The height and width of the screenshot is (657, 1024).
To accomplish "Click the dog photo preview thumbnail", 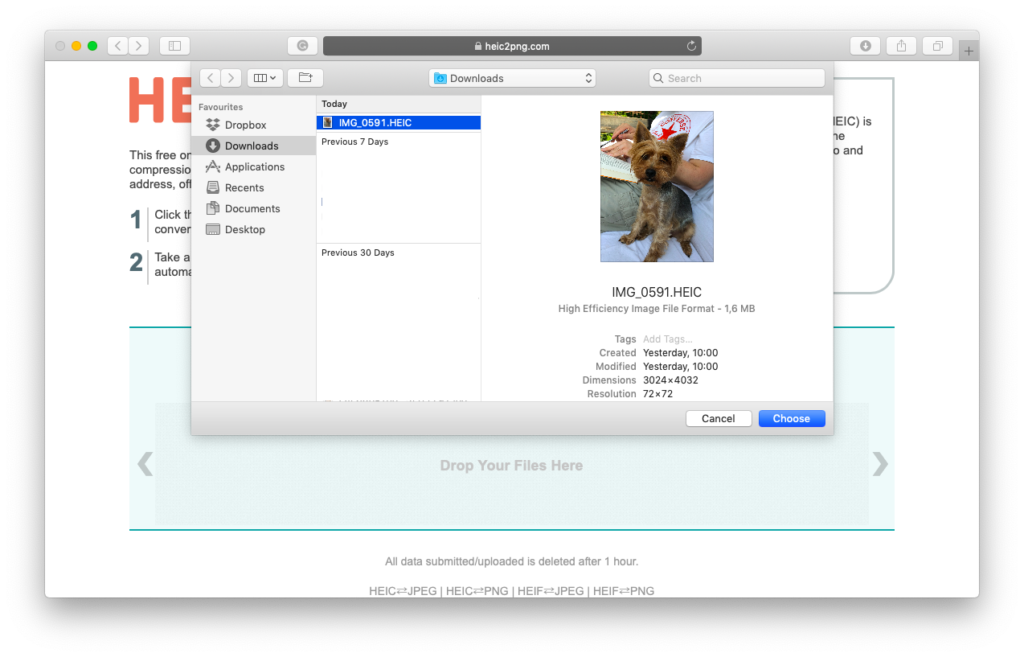I will click(656, 186).
